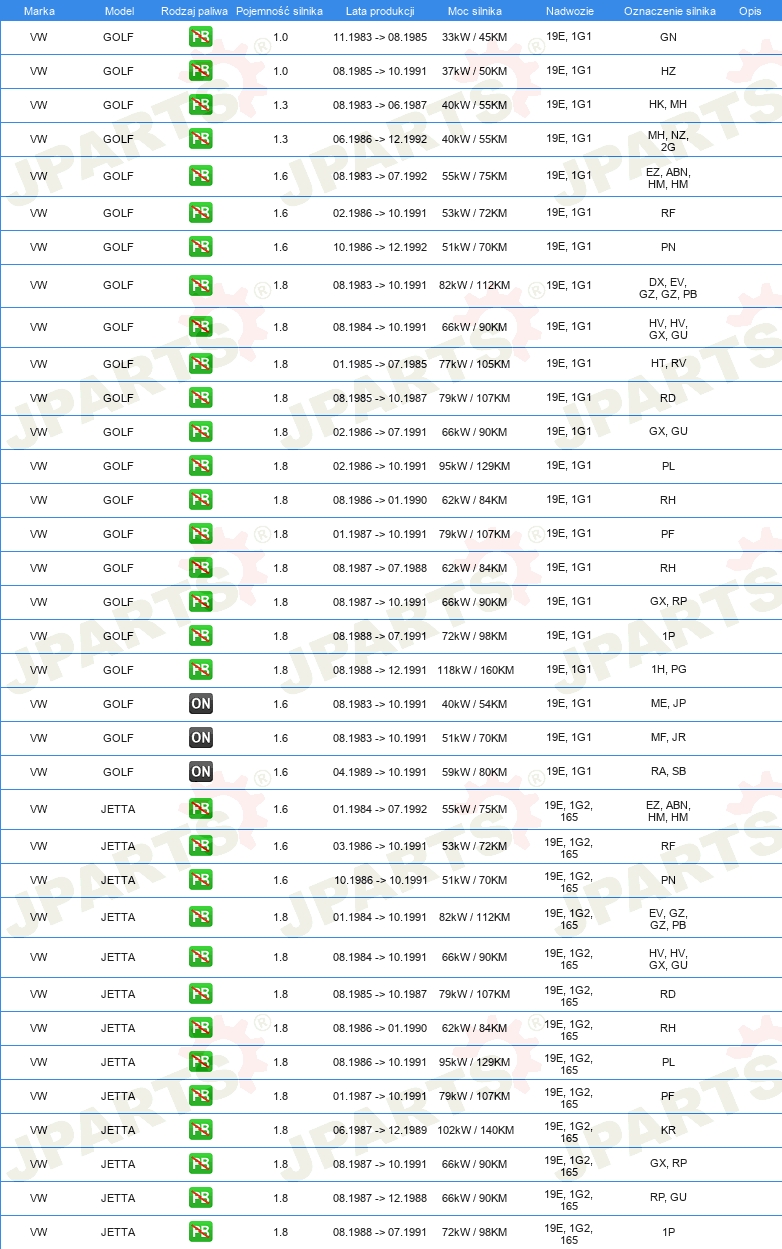Select the power value 102kW / 140KM
Screen dimensions: 782x1249
[475, 1130]
